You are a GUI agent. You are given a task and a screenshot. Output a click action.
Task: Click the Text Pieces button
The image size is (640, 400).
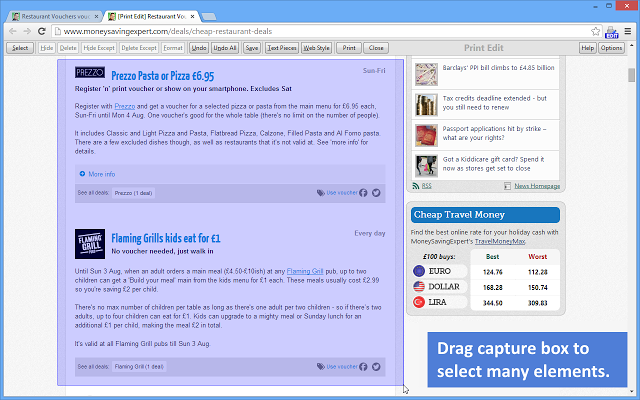click(282, 48)
